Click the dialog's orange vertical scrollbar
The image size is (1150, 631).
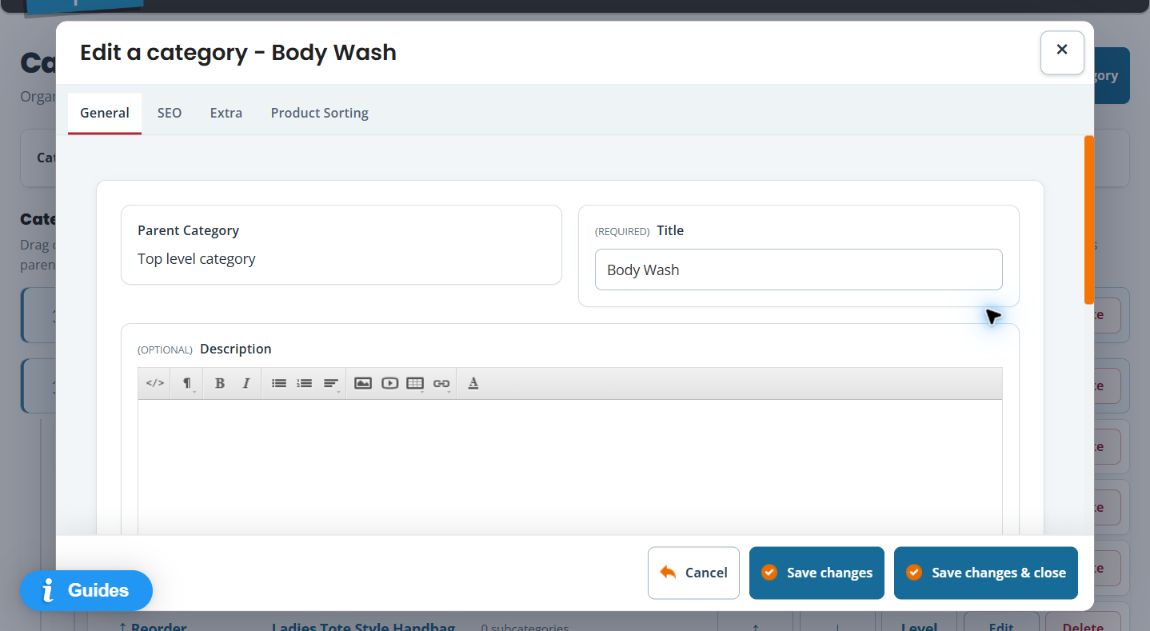[x=1089, y=219]
